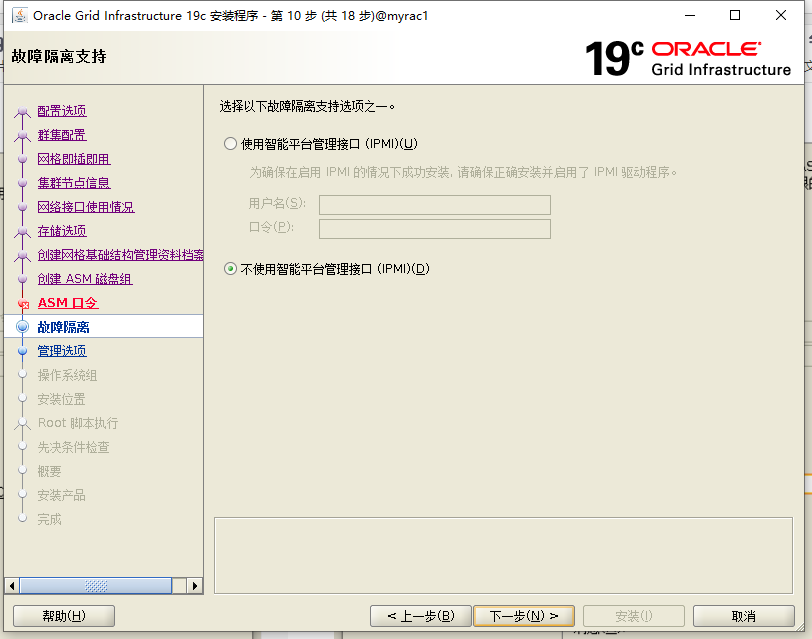The image size is (812, 639).
Task: Click the step node icon beside 管理选项
Action: click(22, 351)
